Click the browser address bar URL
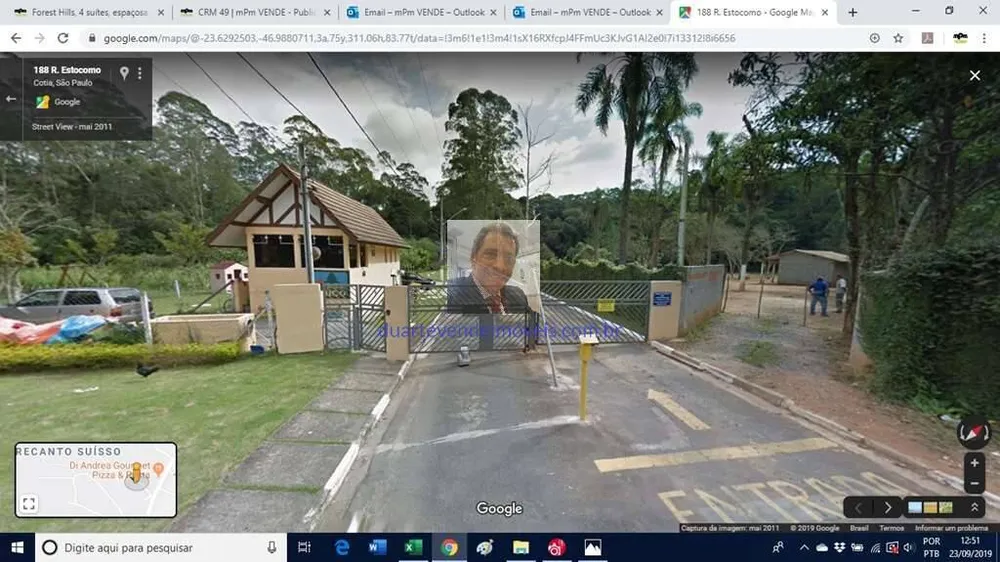Screen dimensions: 1000x562 [x=419, y=38]
